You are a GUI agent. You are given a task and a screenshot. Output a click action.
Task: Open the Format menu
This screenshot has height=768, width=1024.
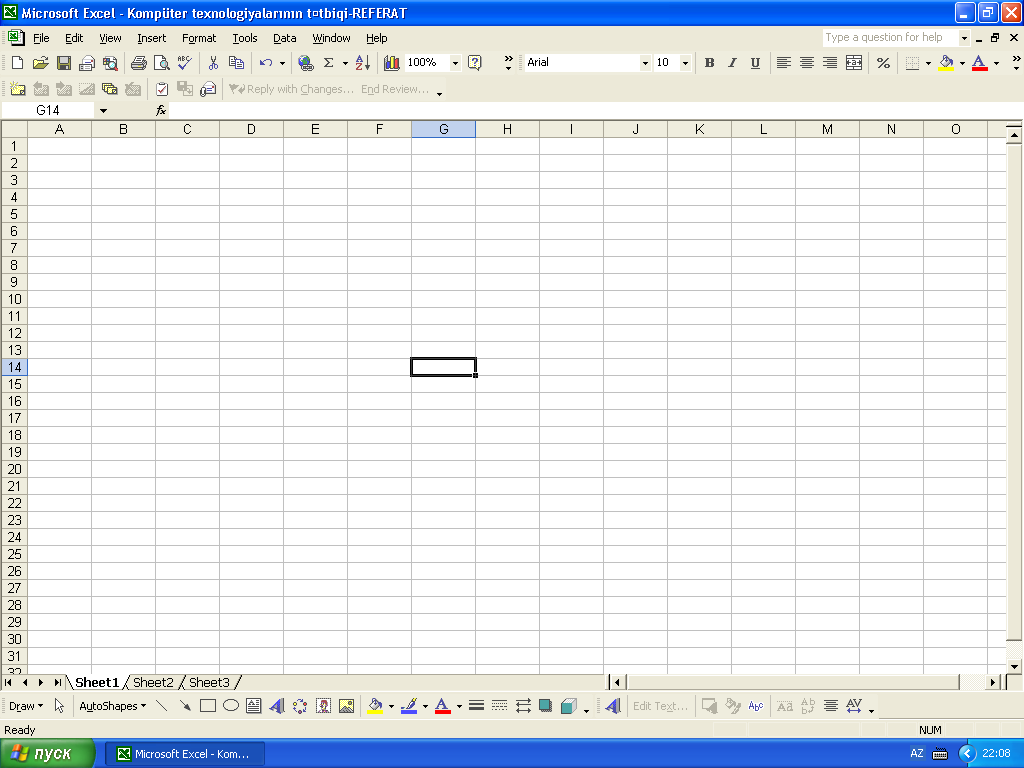coord(199,38)
